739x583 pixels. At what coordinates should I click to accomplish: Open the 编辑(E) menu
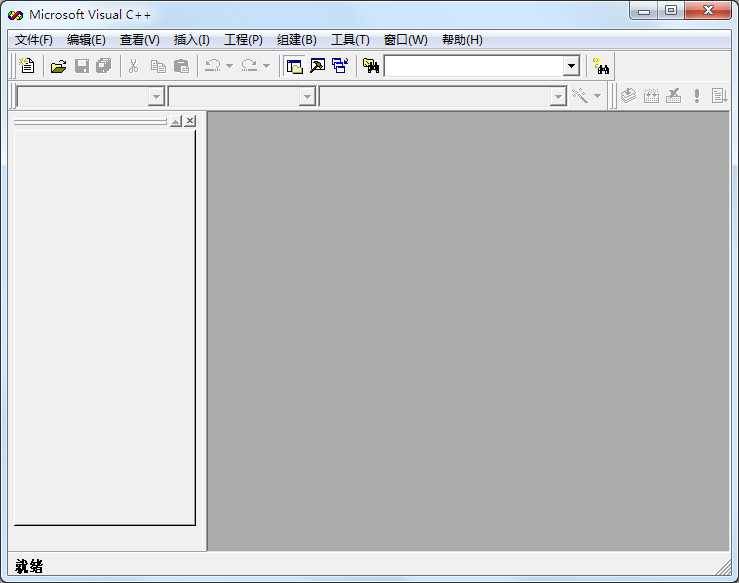click(x=86, y=40)
